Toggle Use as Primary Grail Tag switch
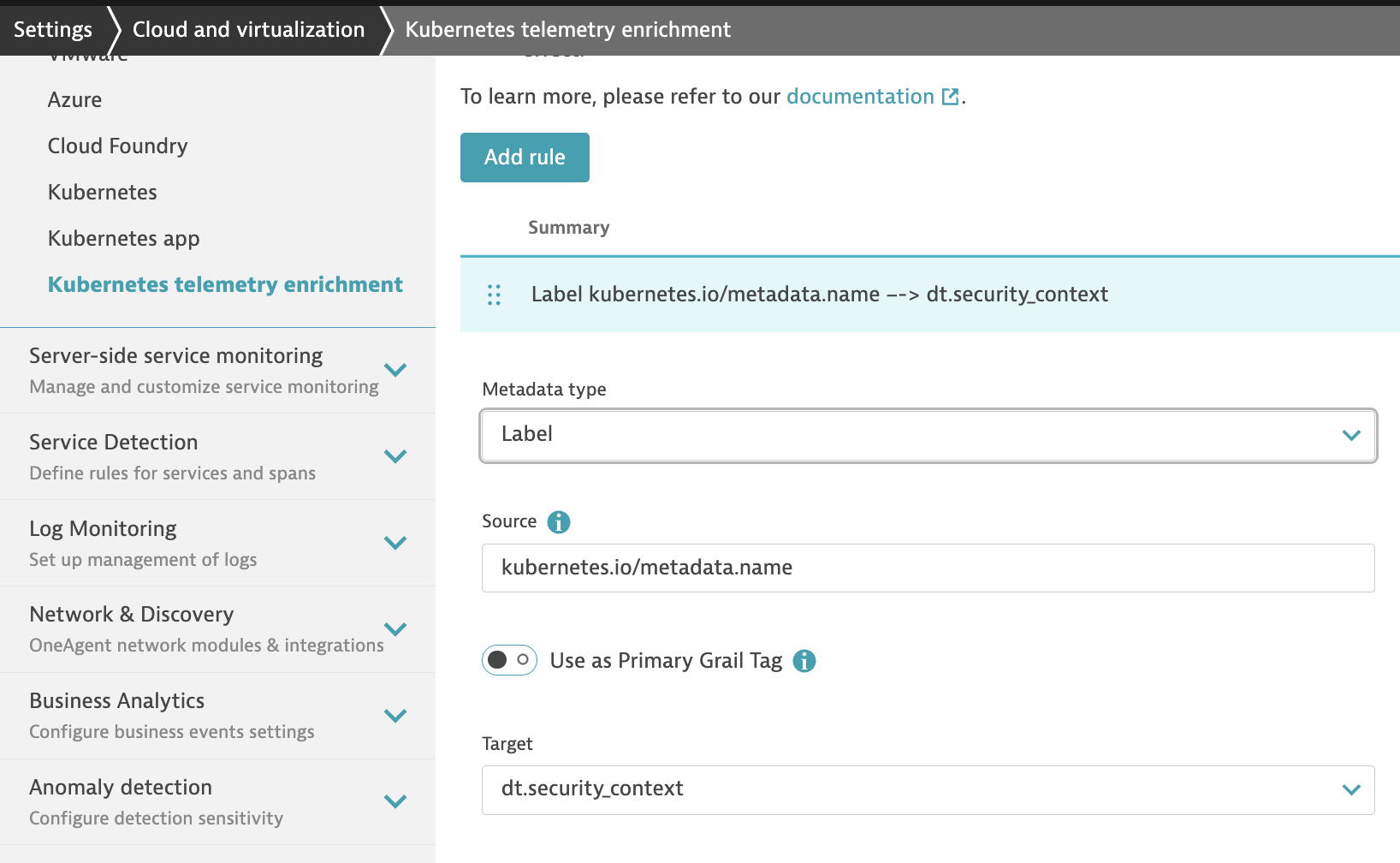Image resolution: width=1400 pixels, height=863 pixels. [x=509, y=660]
